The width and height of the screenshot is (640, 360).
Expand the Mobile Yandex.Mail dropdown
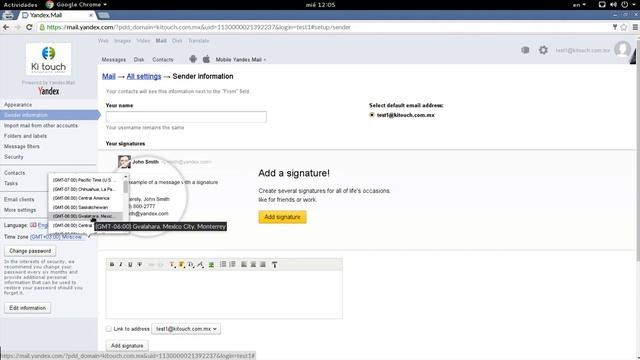[241, 60]
